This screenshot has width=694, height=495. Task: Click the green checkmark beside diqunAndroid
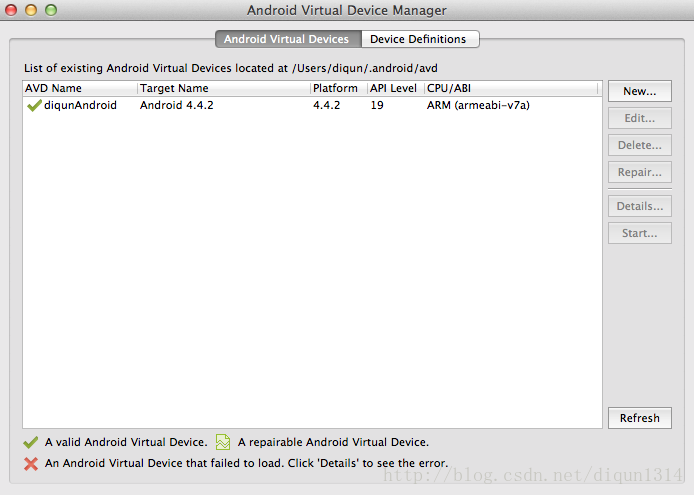click(34, 105)
